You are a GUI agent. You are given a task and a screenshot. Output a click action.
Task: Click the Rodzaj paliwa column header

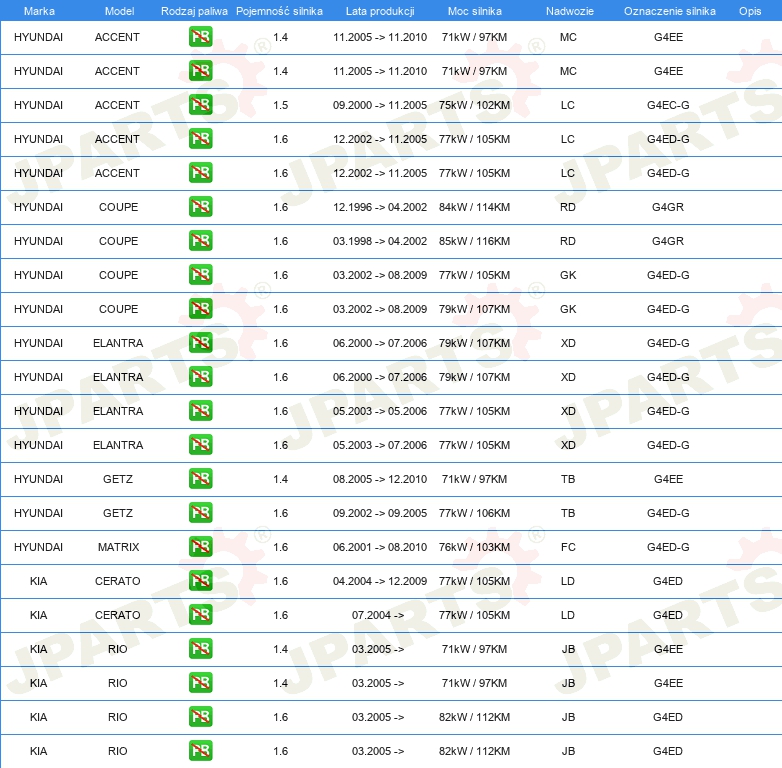[194, 11]
